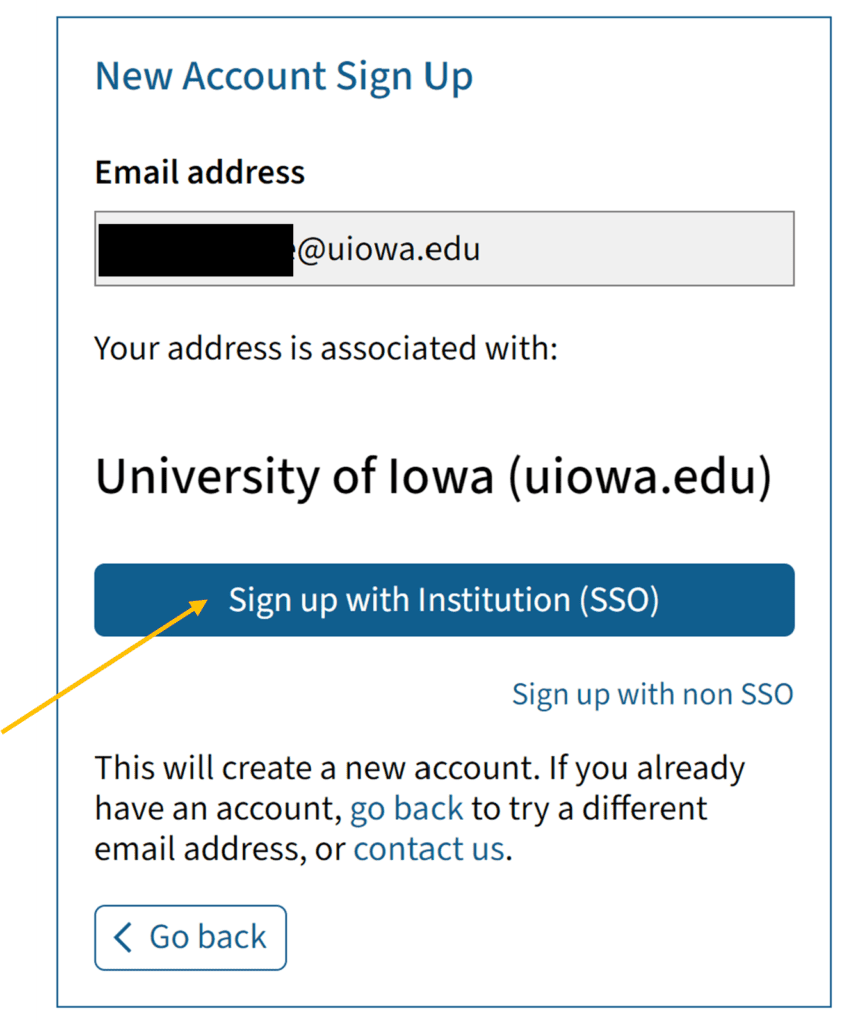Click the black redaction box in email field
The width and height of the screenshot is (851, 1024).
(x=195, y=249)
